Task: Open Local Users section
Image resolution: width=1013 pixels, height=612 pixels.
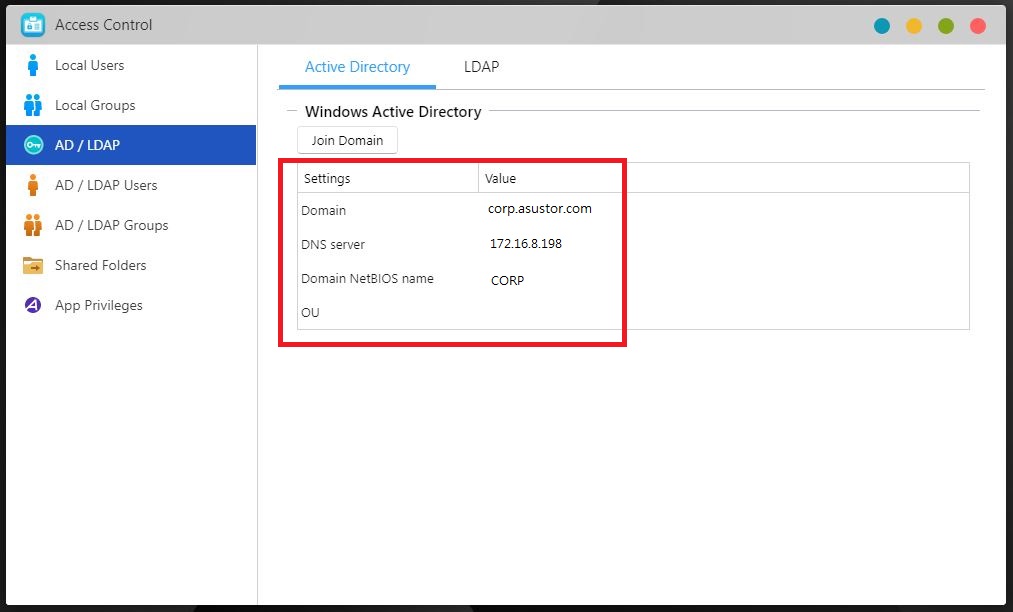Action: click(131, 65)
